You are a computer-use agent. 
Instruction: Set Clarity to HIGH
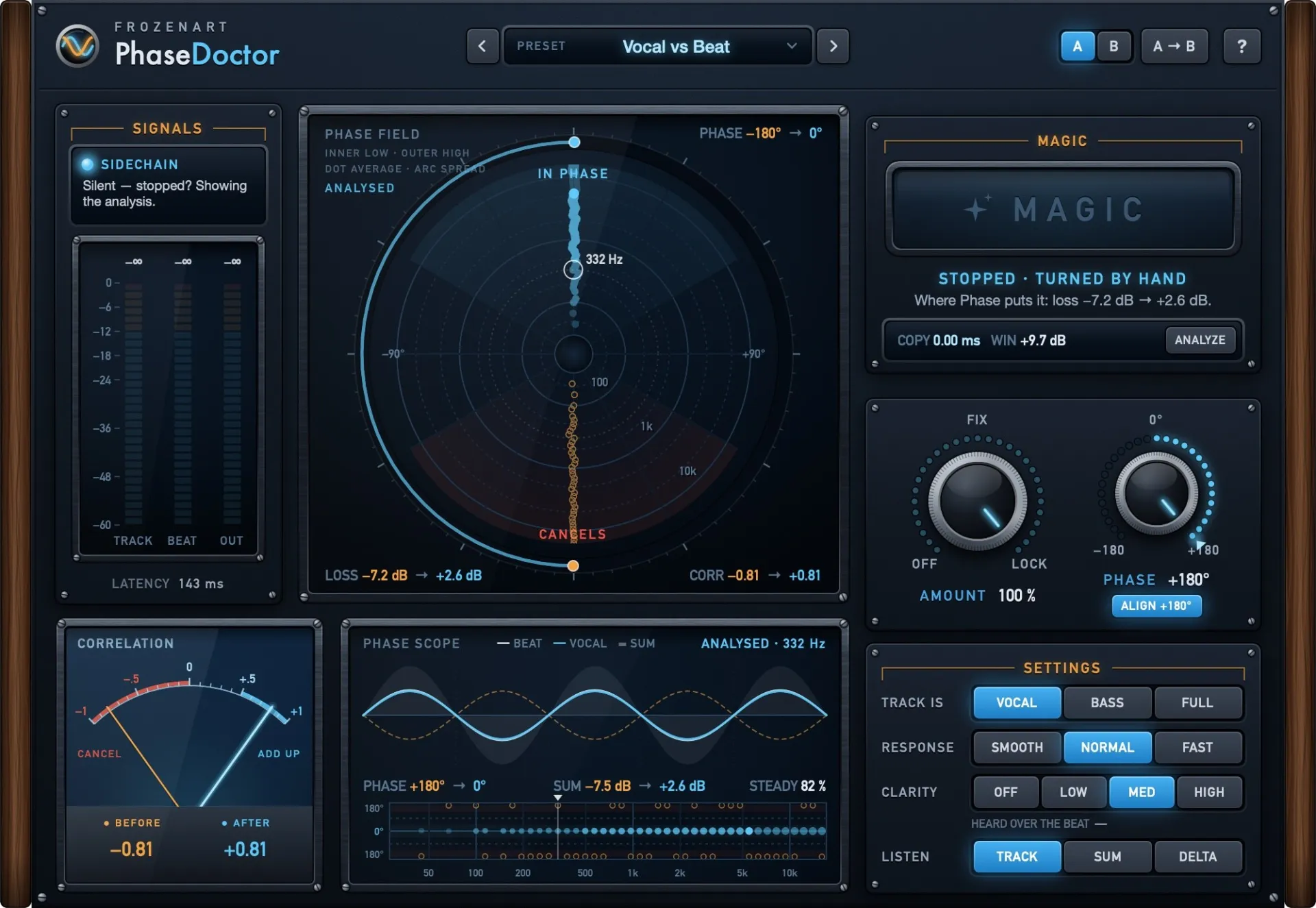pyautogui.click(x=1209, y=792)
